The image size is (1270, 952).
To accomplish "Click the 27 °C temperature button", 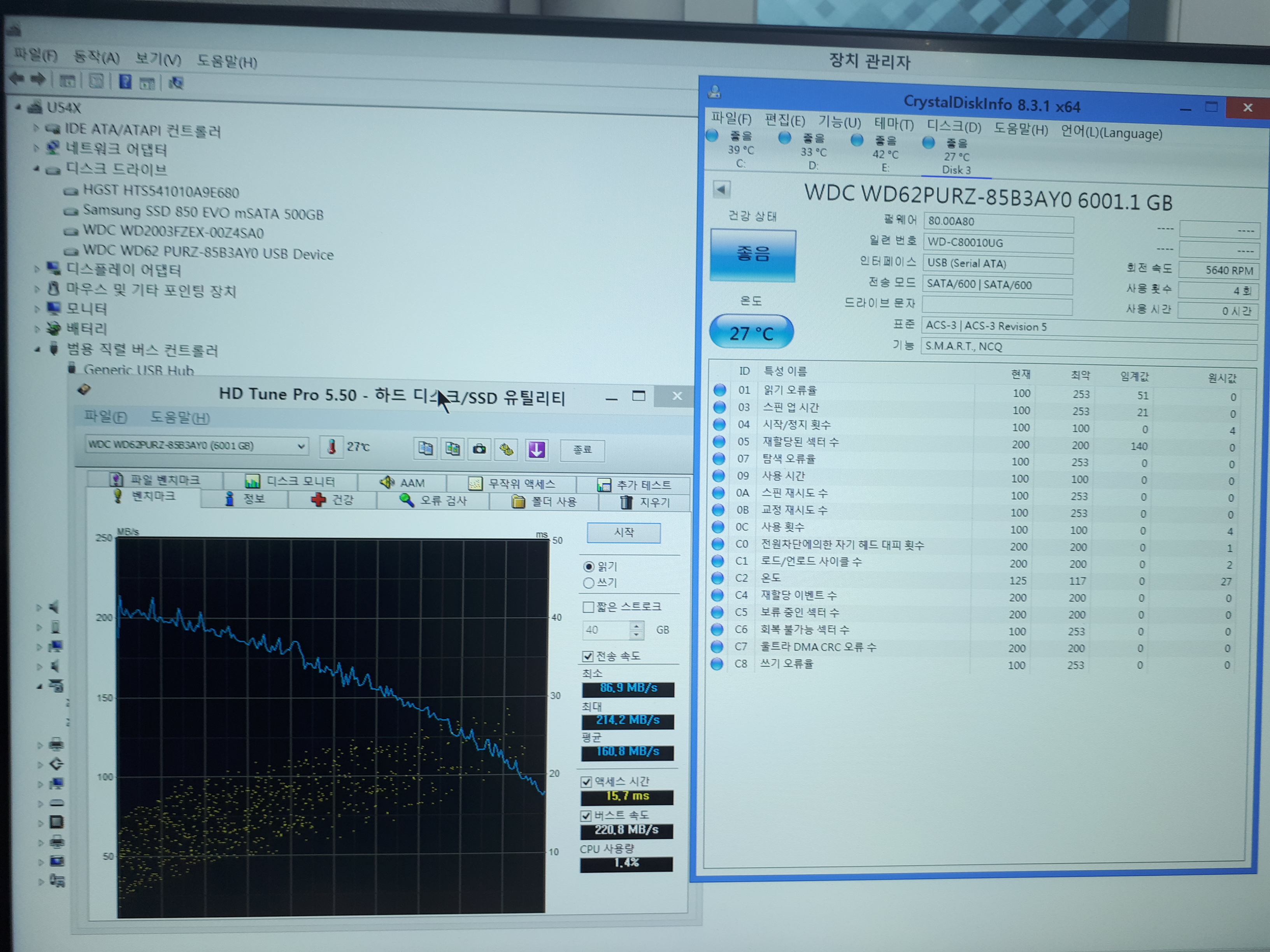I will 751,332.
